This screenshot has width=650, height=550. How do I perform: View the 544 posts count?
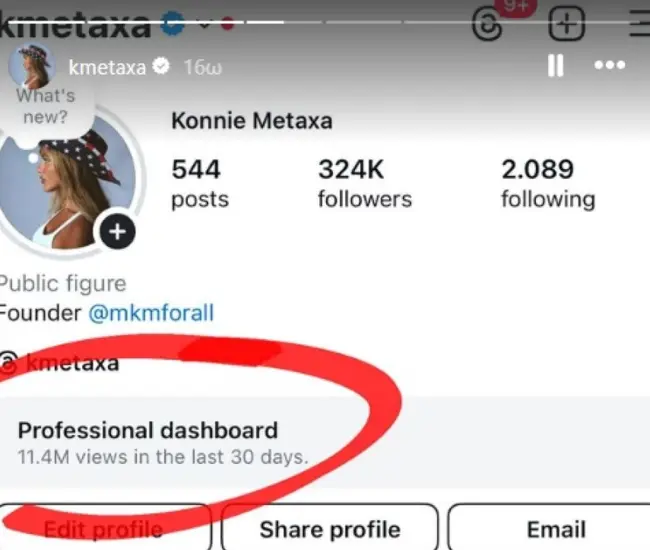point(199,183)
